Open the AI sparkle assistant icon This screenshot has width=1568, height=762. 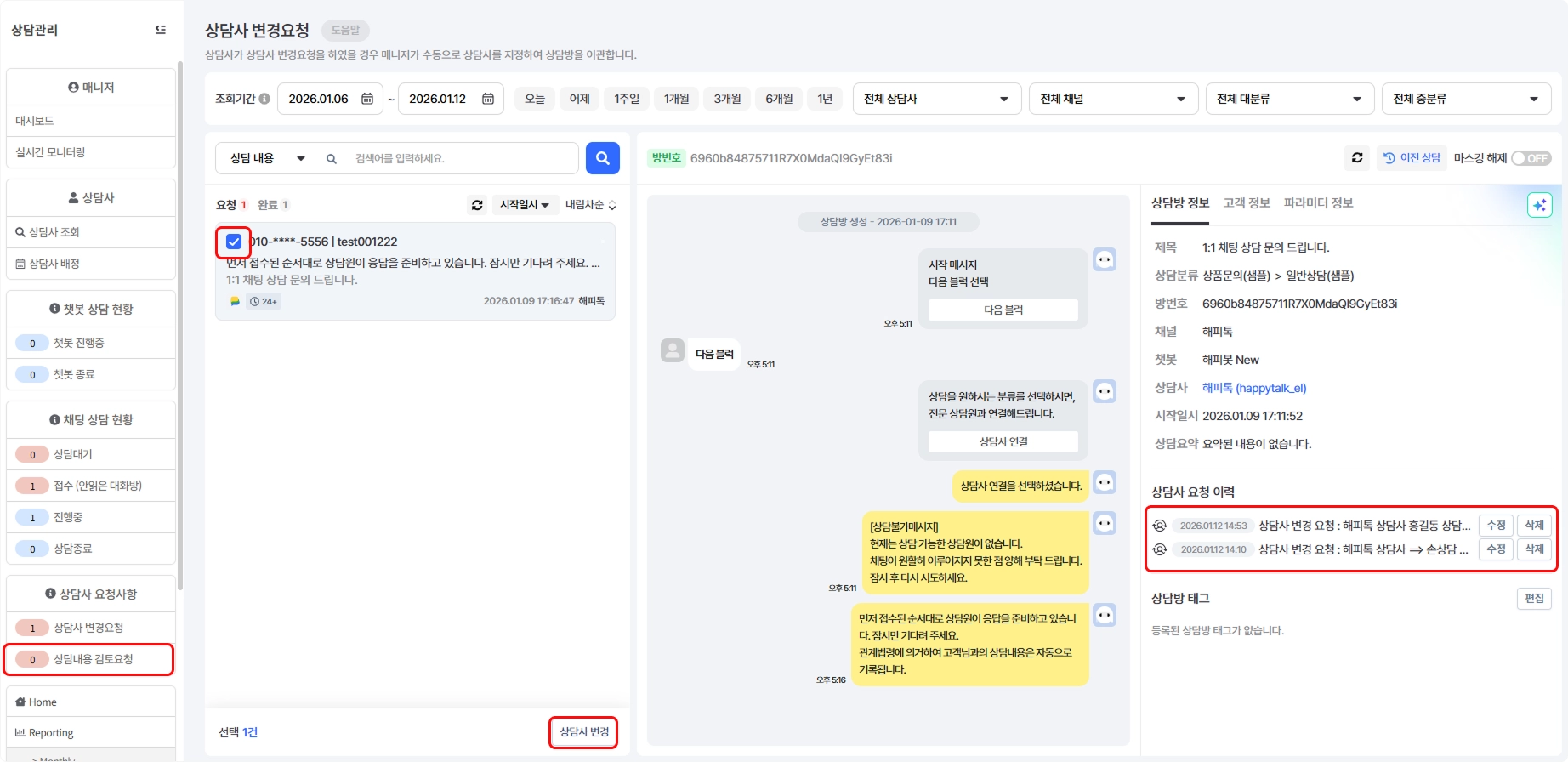[x=1540, y=205]
